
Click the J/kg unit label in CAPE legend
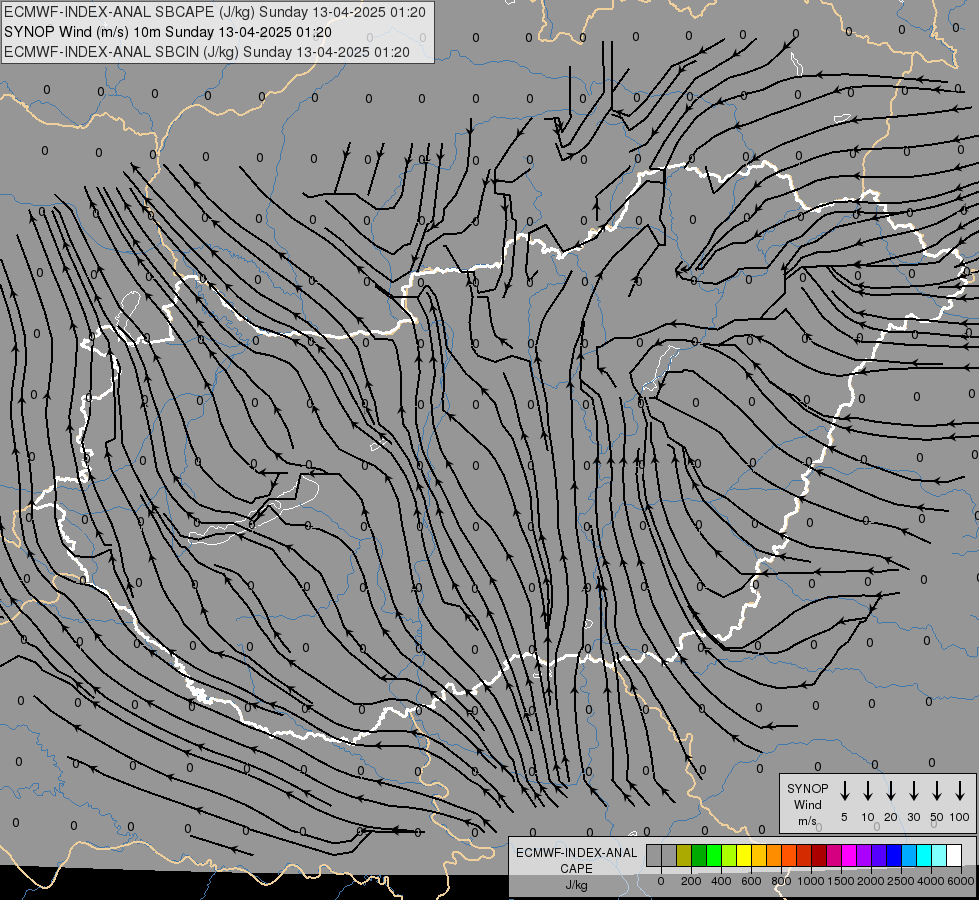[x=576, y=885]
